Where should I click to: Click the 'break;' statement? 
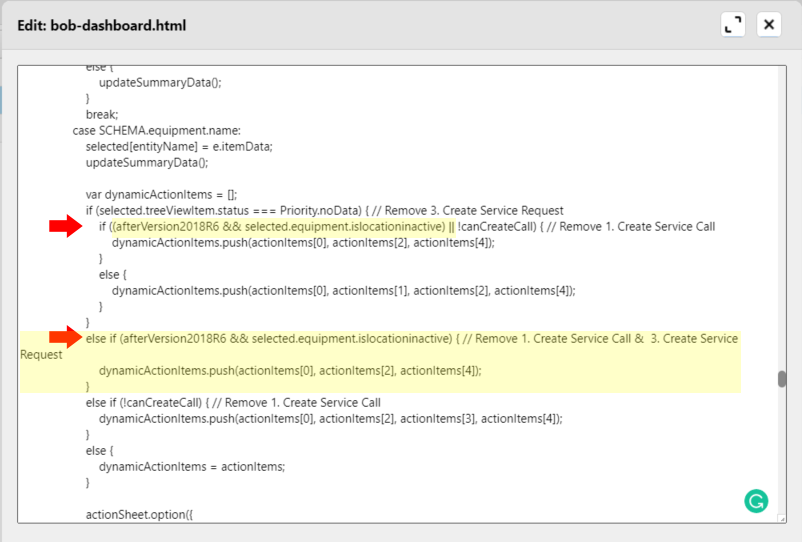point(102,114)
